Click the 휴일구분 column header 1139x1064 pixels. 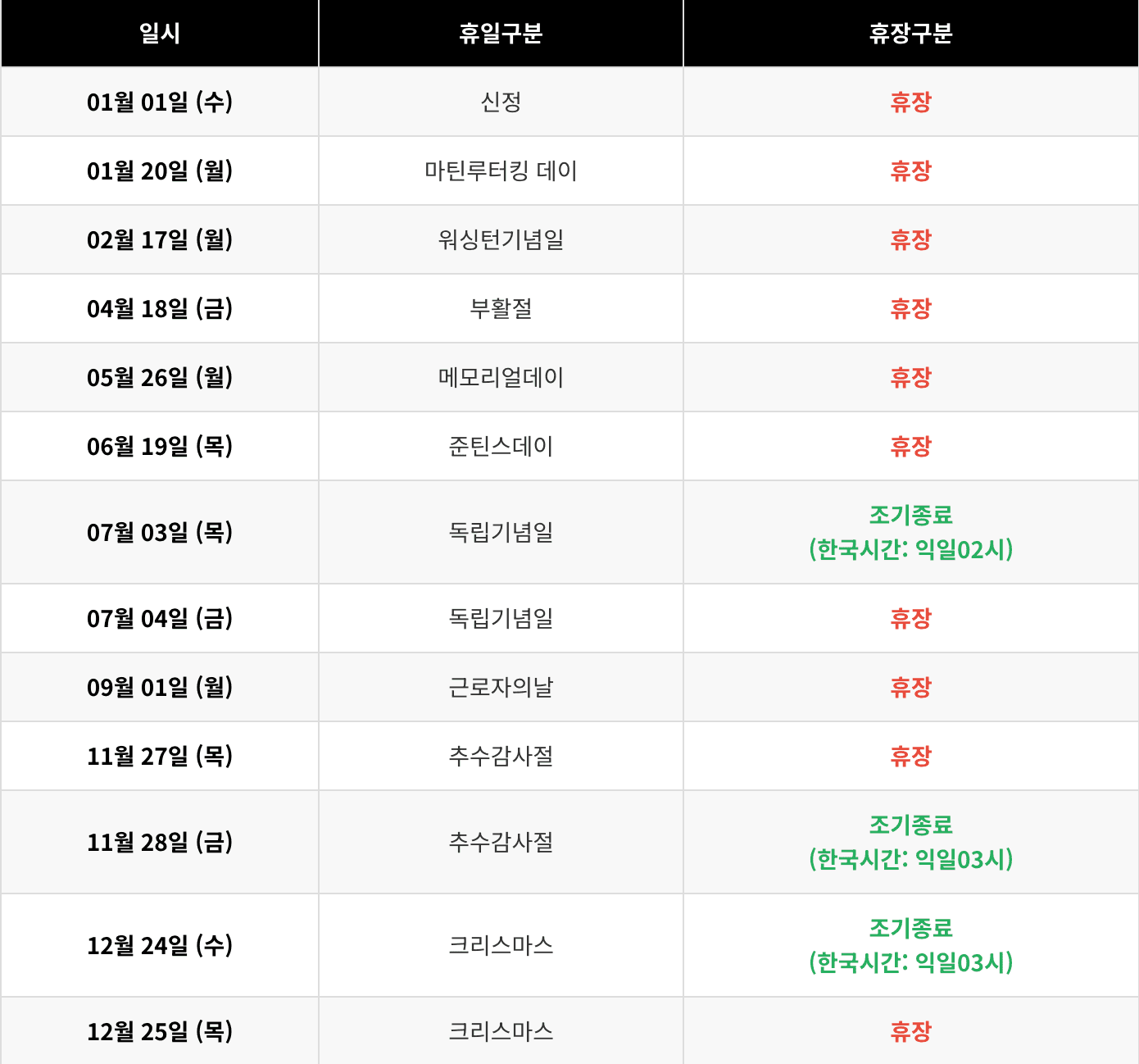pos(501,34)
